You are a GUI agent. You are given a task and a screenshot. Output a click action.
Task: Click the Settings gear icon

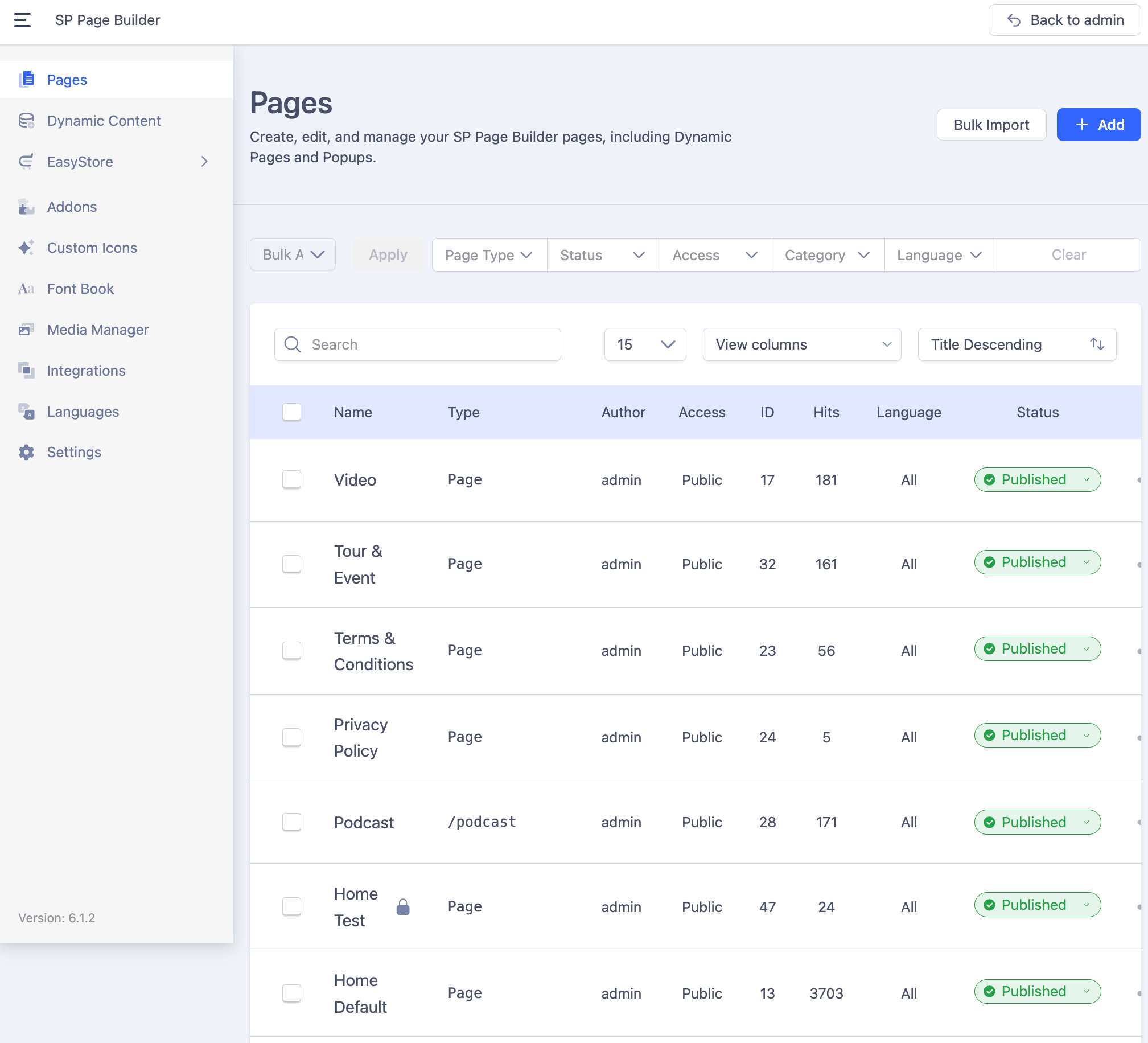pyautogui.click(x=26, y=452)
